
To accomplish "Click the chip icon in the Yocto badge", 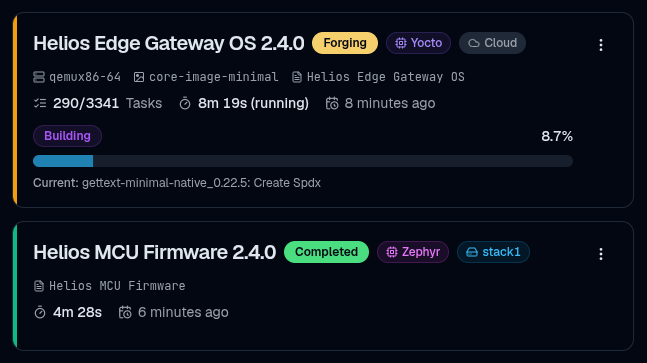I will tap(401, 43).
